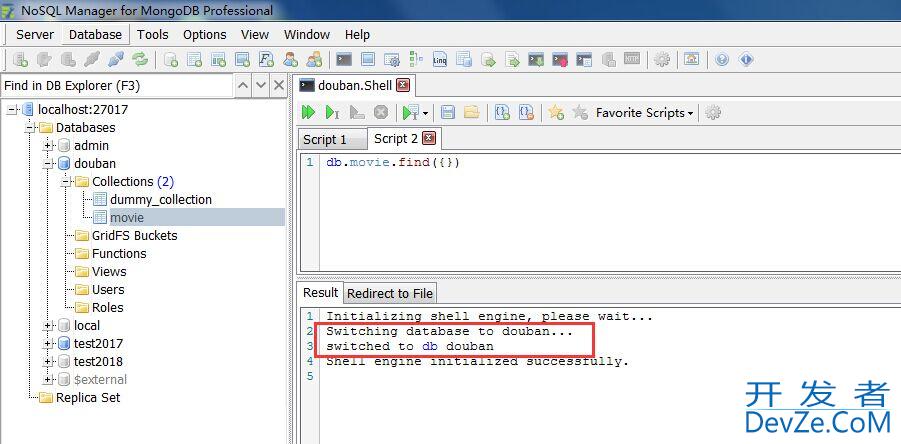Select the douban.Shell tab

pyautogui.click(x=354, y=86)
